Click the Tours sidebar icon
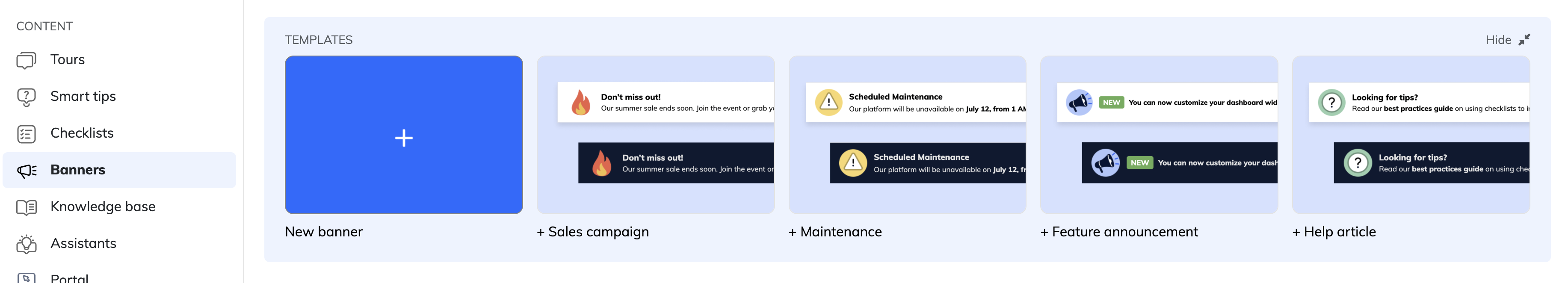The height and width of the screenshot is (283, 1568). pos(26,60)
